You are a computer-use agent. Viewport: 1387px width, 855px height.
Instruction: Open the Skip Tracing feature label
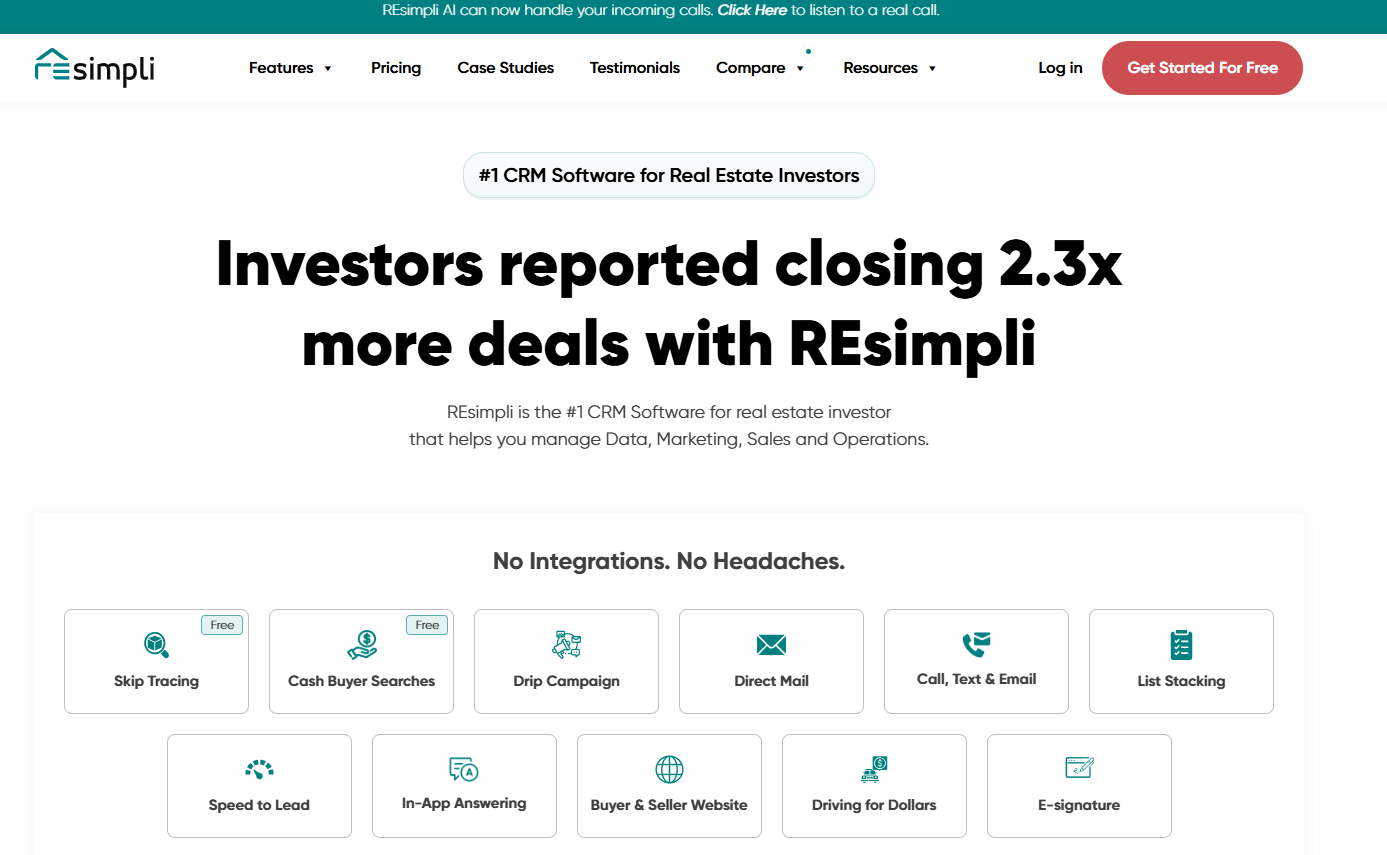tap(156, 681)
